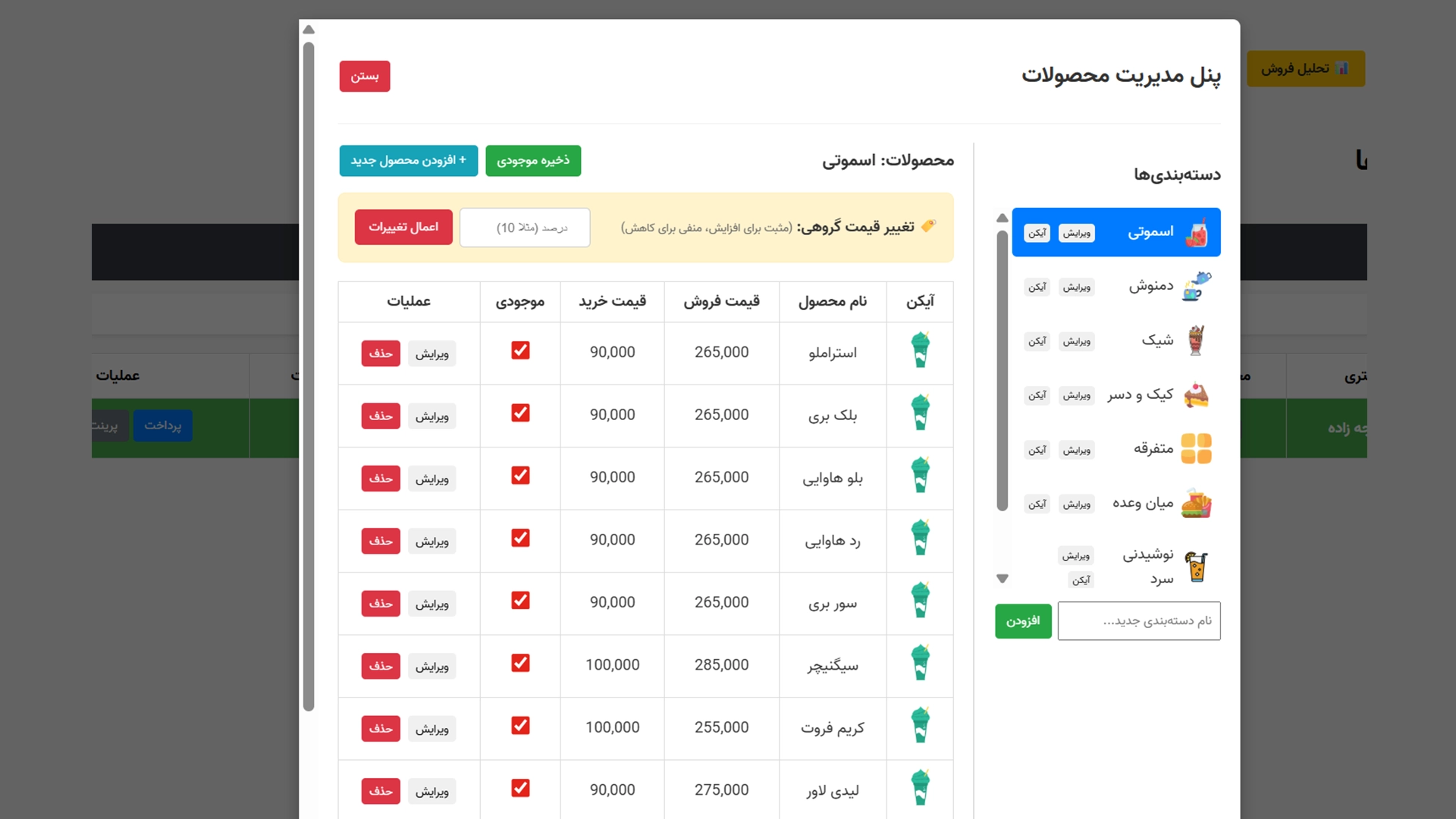Click حذف on the بلو هاوایی row

click(x=380, y=479)
